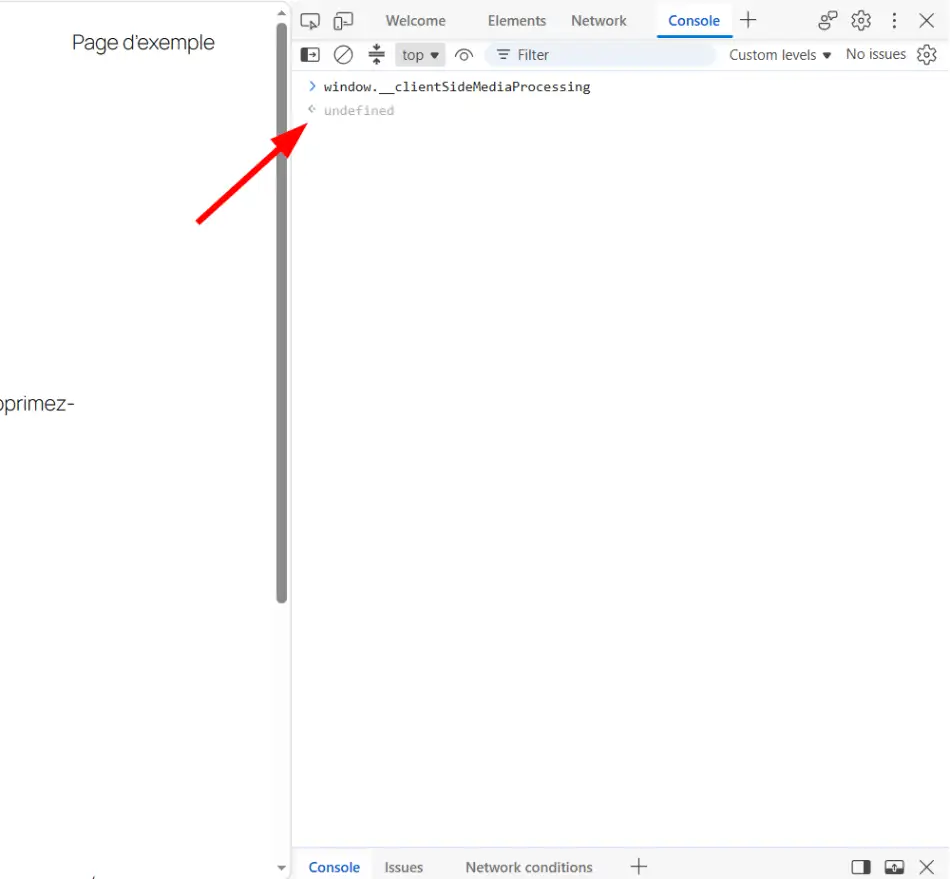This screenshot has width=950, height=879.
Task: Click the drawer dock-side toggle icon
Action: click(860, 867)
